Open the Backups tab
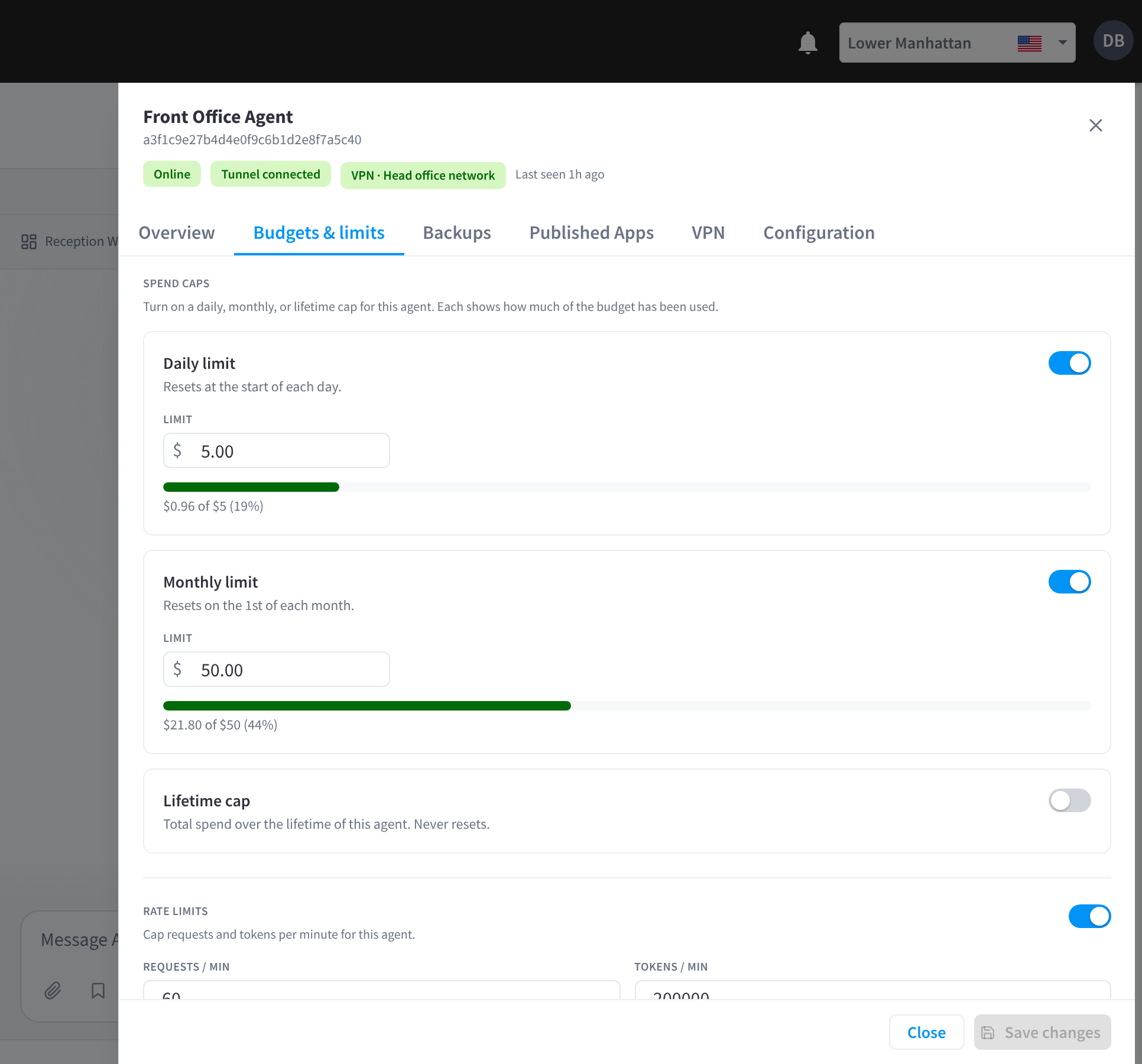This screenshot has height=1064, width=1142. click(x=457, y=233)
